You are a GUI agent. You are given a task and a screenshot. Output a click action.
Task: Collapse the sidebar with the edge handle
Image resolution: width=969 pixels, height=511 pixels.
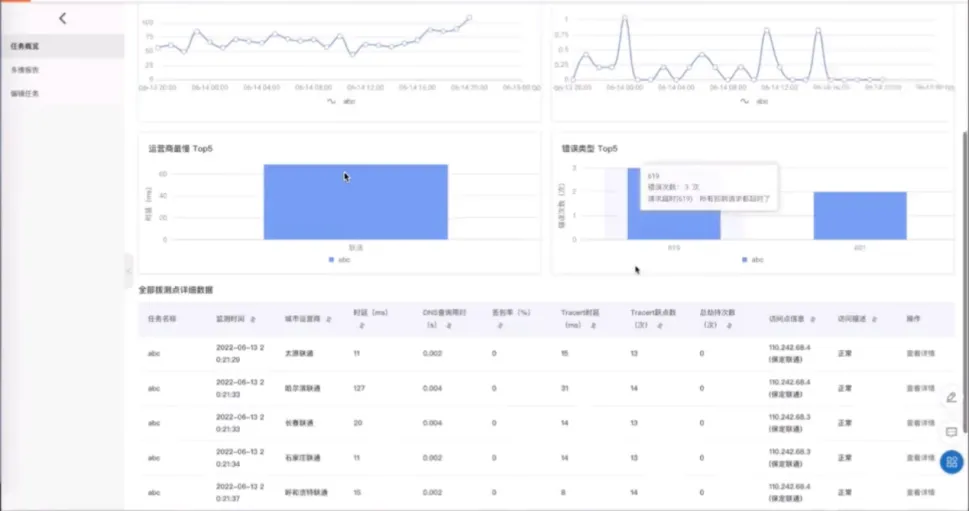pos(129,271)
